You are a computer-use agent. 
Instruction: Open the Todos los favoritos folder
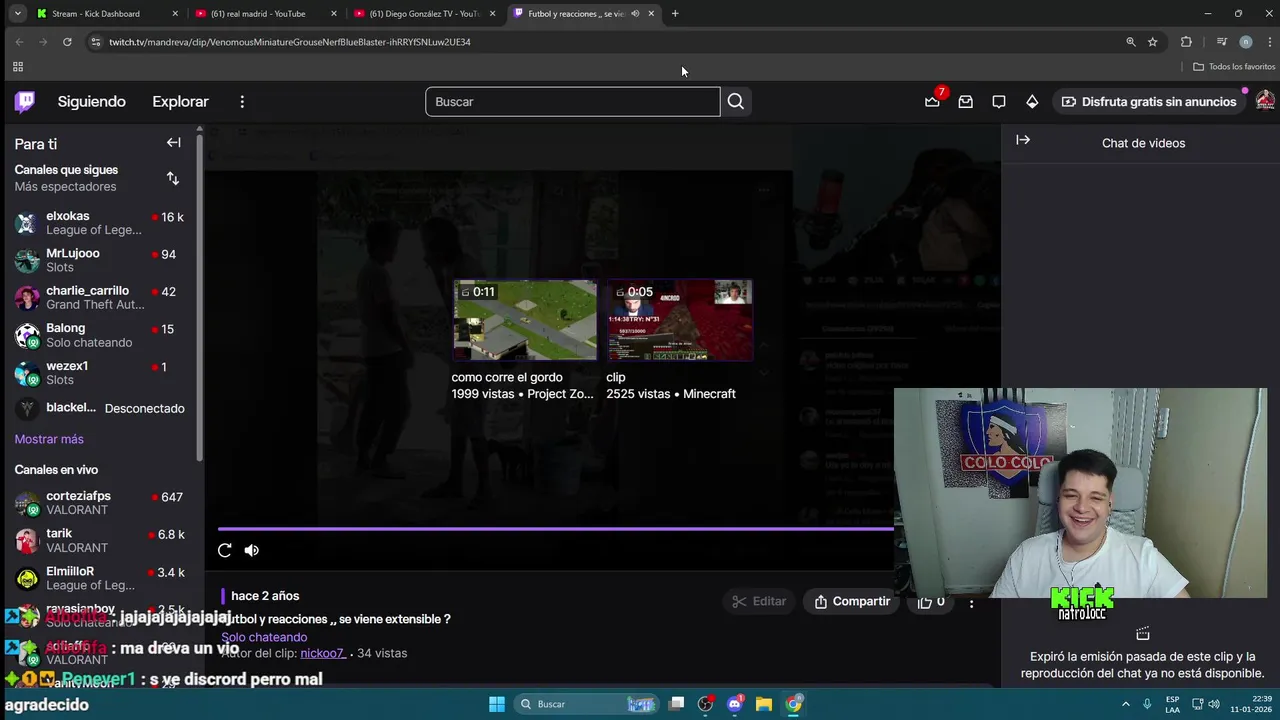tap(1234, 67)
